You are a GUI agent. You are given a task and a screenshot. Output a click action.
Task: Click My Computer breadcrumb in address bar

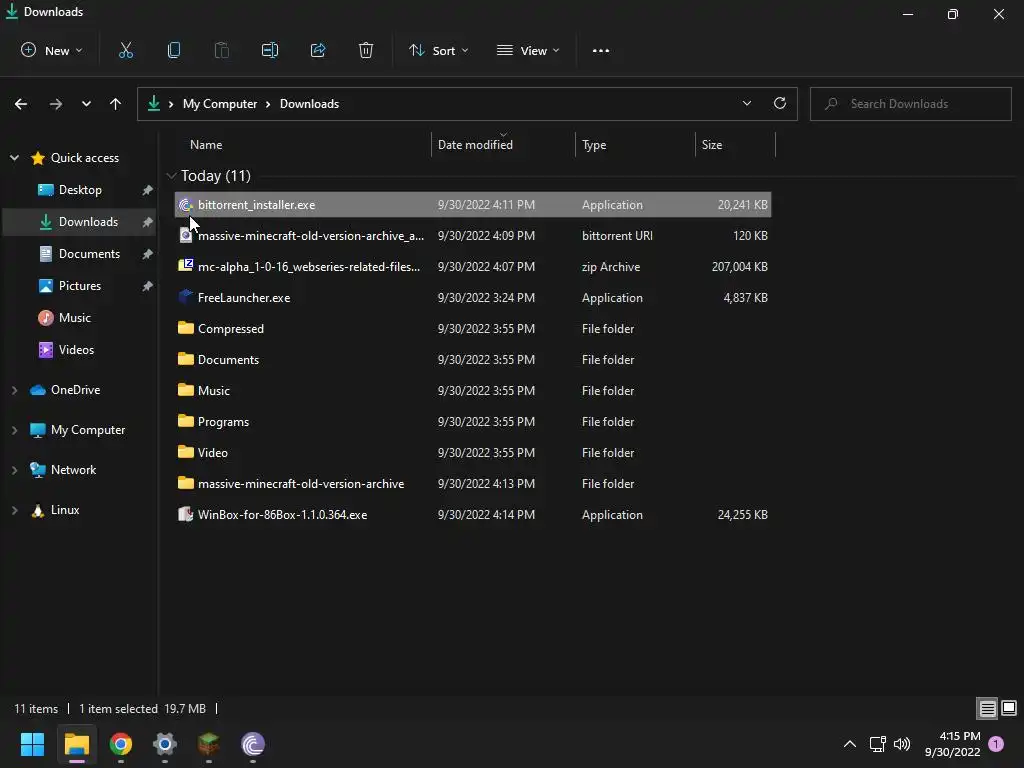point(219,104)
